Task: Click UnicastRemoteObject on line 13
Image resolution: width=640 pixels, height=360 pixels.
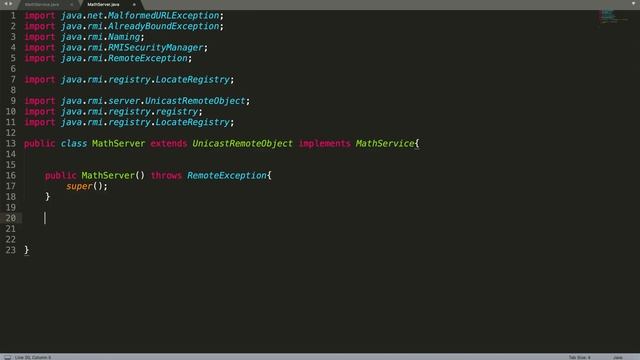Action: 242,144
